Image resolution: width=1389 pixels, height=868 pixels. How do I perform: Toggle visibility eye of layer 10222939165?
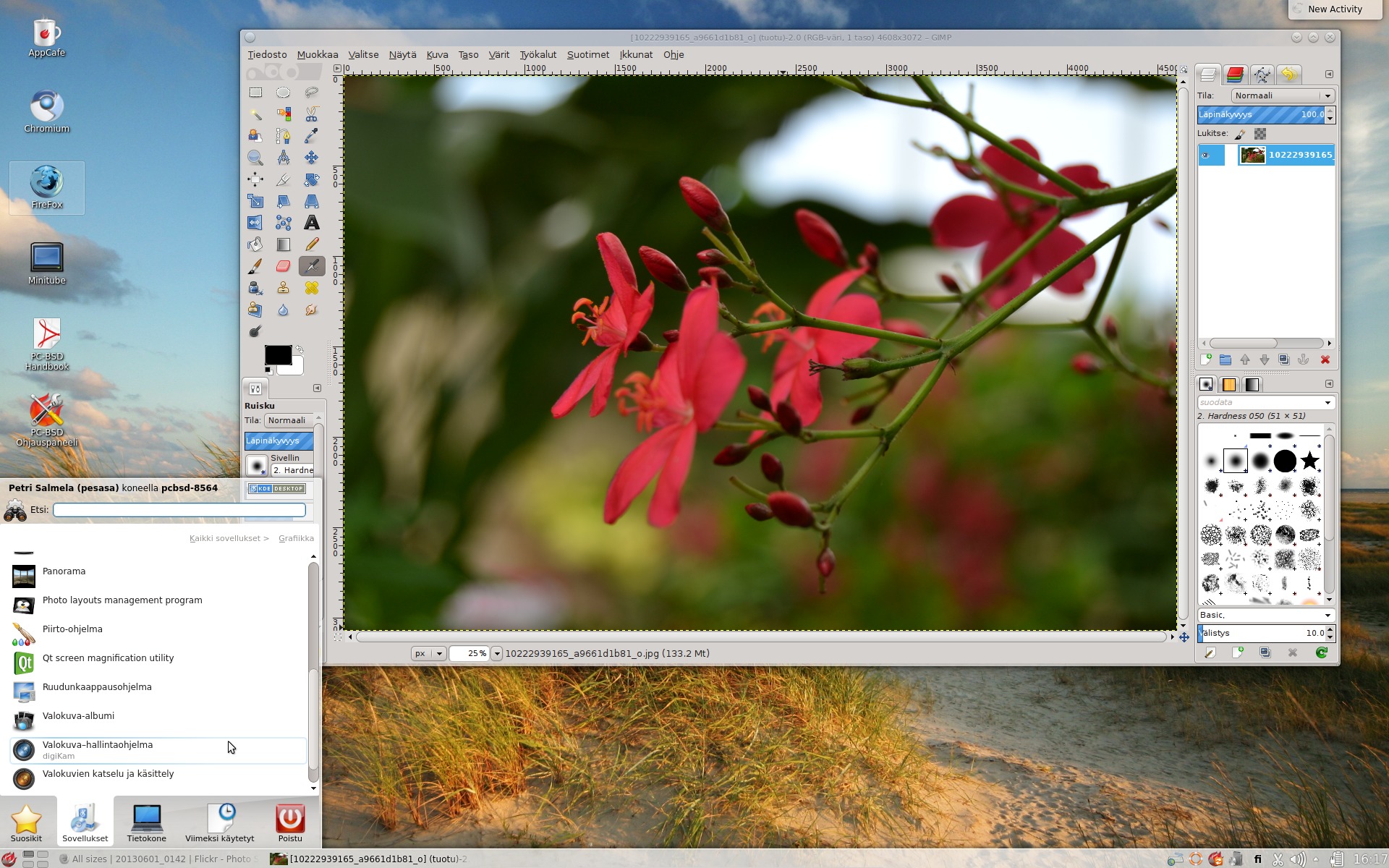1205,155
